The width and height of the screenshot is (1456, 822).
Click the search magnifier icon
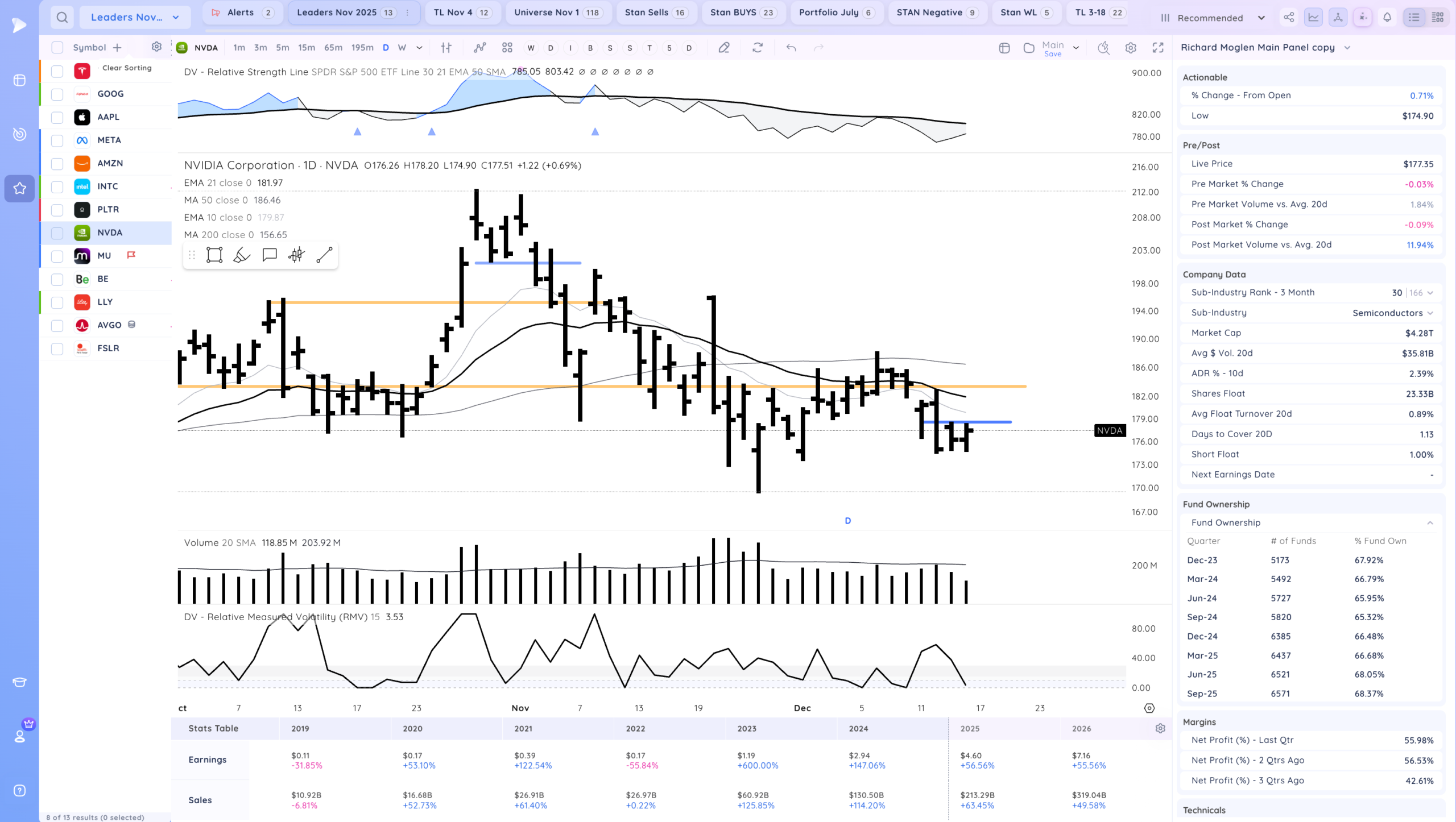[x=62, y=17]
